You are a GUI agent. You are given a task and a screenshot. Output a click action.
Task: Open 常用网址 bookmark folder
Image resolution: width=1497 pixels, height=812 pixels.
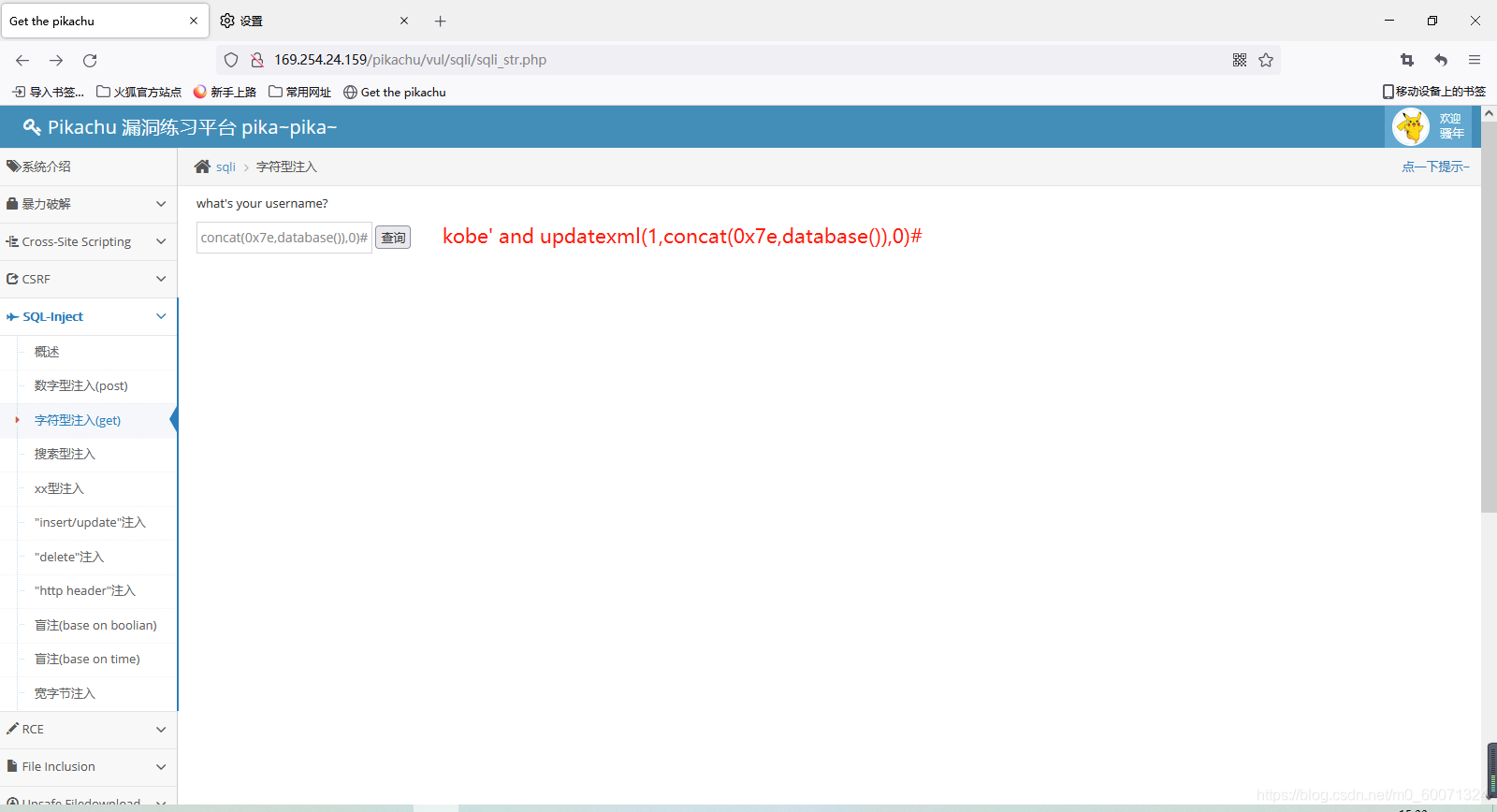click(300, 92)
